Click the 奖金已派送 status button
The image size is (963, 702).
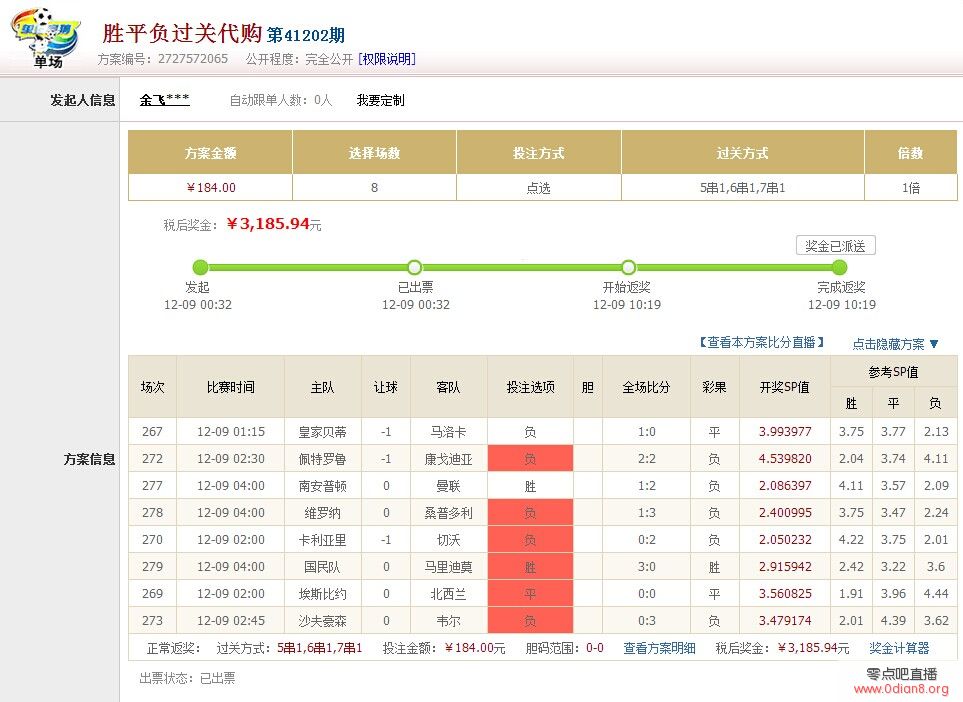pyautogui.click(x=835, y=246)
